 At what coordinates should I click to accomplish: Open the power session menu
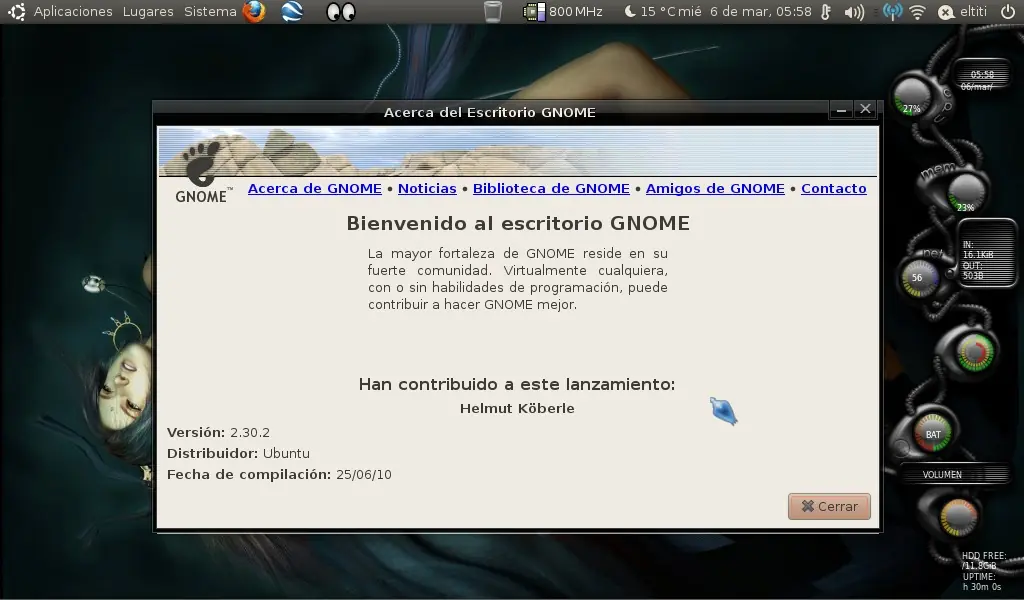[x=1008, y=12]
